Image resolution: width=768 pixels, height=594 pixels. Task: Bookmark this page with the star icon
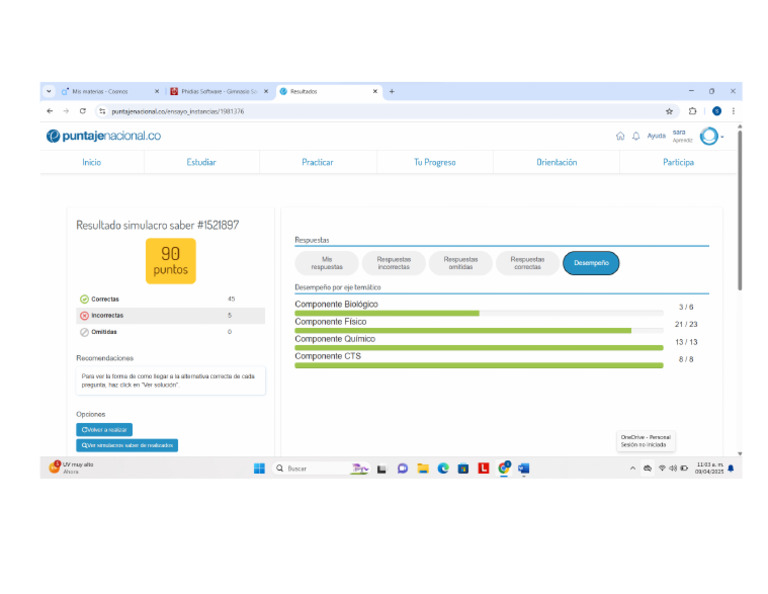(x=669, y=111)
